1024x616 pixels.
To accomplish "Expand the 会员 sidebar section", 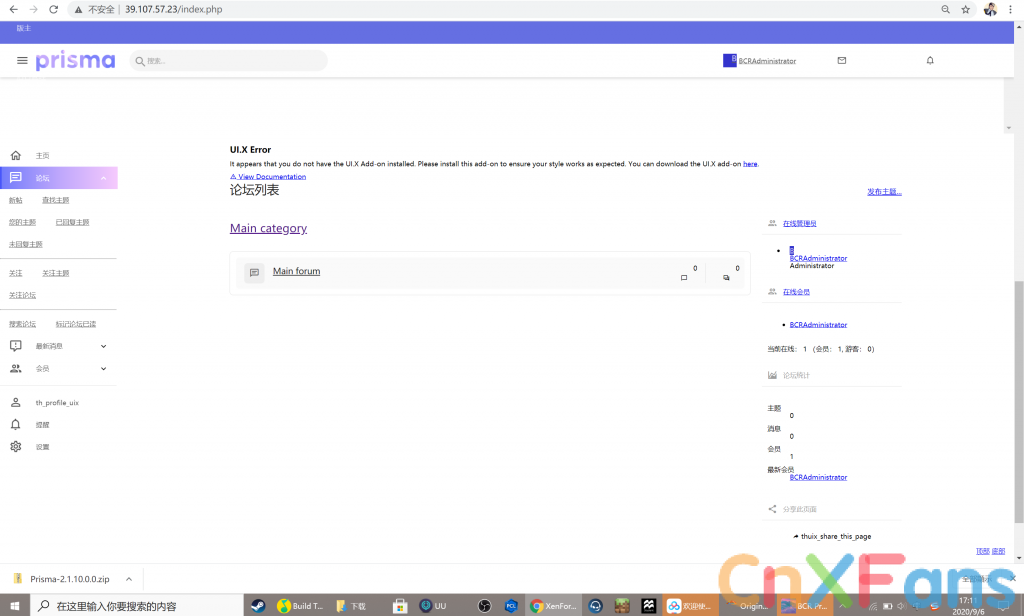I will [x=104, y=369].
